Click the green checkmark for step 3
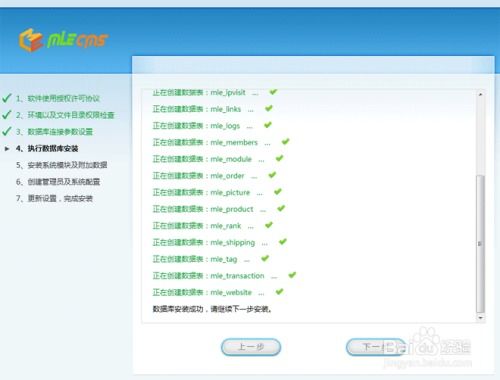Image resolution: width=500 pixels, height=380 pixels. click(7, 131)
